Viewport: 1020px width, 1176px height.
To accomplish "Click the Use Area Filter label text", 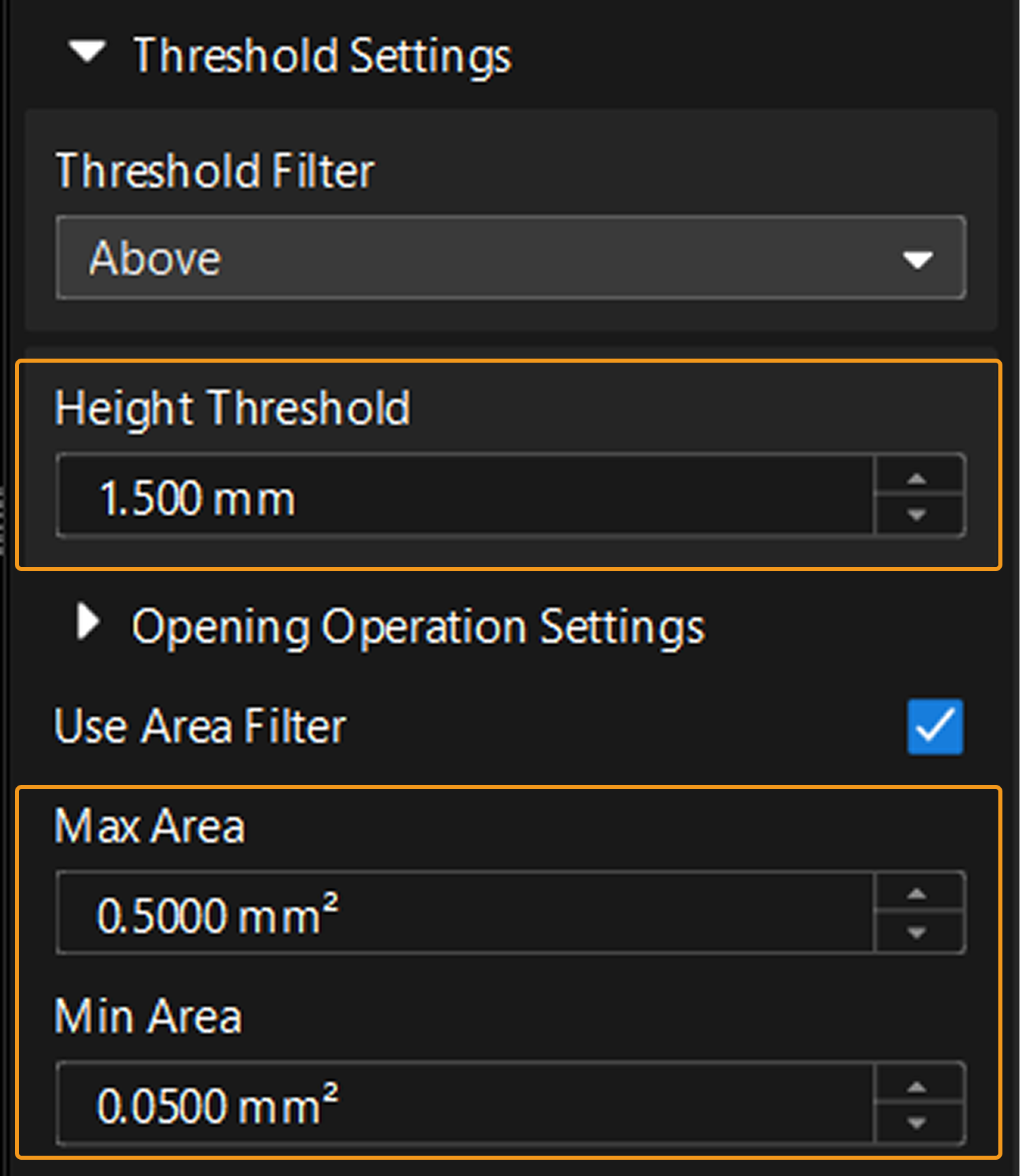I will point(200,726).
